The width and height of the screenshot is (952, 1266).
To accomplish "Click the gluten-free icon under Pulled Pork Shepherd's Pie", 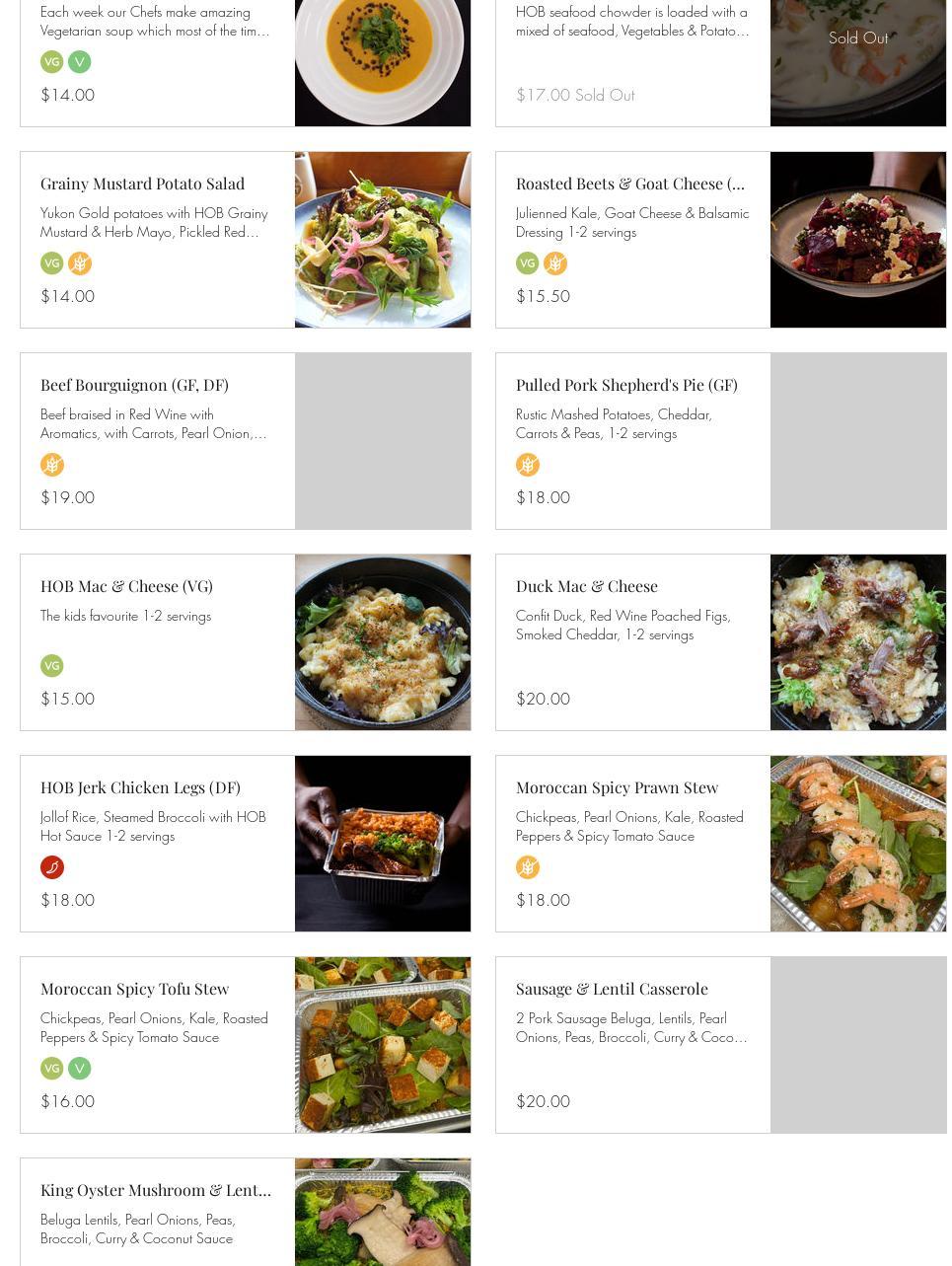I will 528,465.
